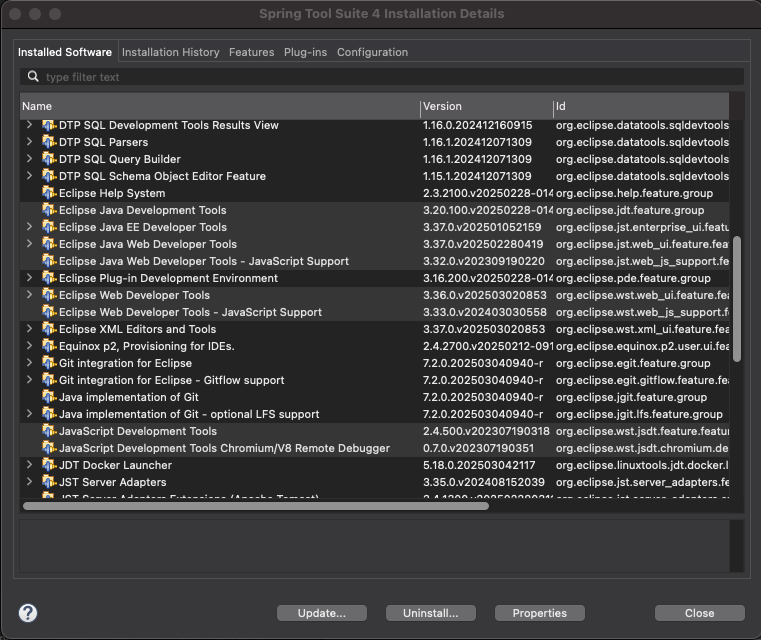Expand the Git integration for Eclipse row

30,362
